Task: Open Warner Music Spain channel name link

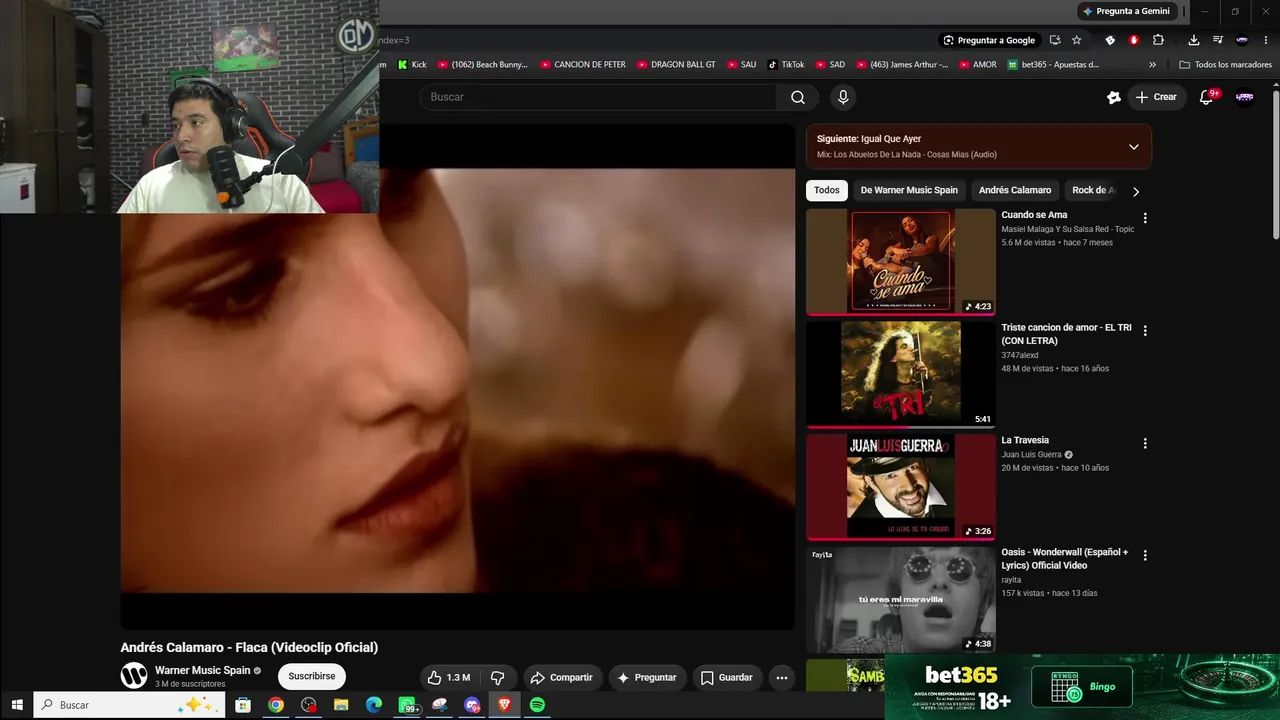Action: point(203,670)
